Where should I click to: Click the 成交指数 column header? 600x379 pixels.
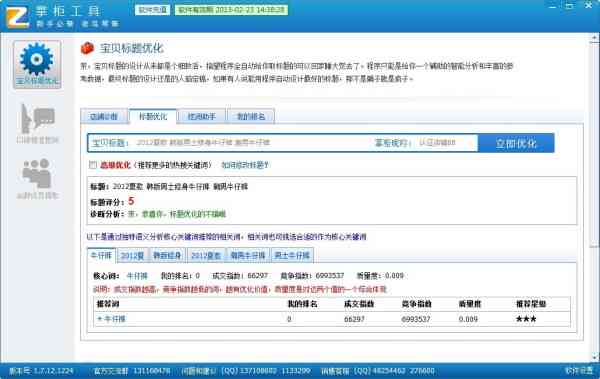(x=359, y=304)
